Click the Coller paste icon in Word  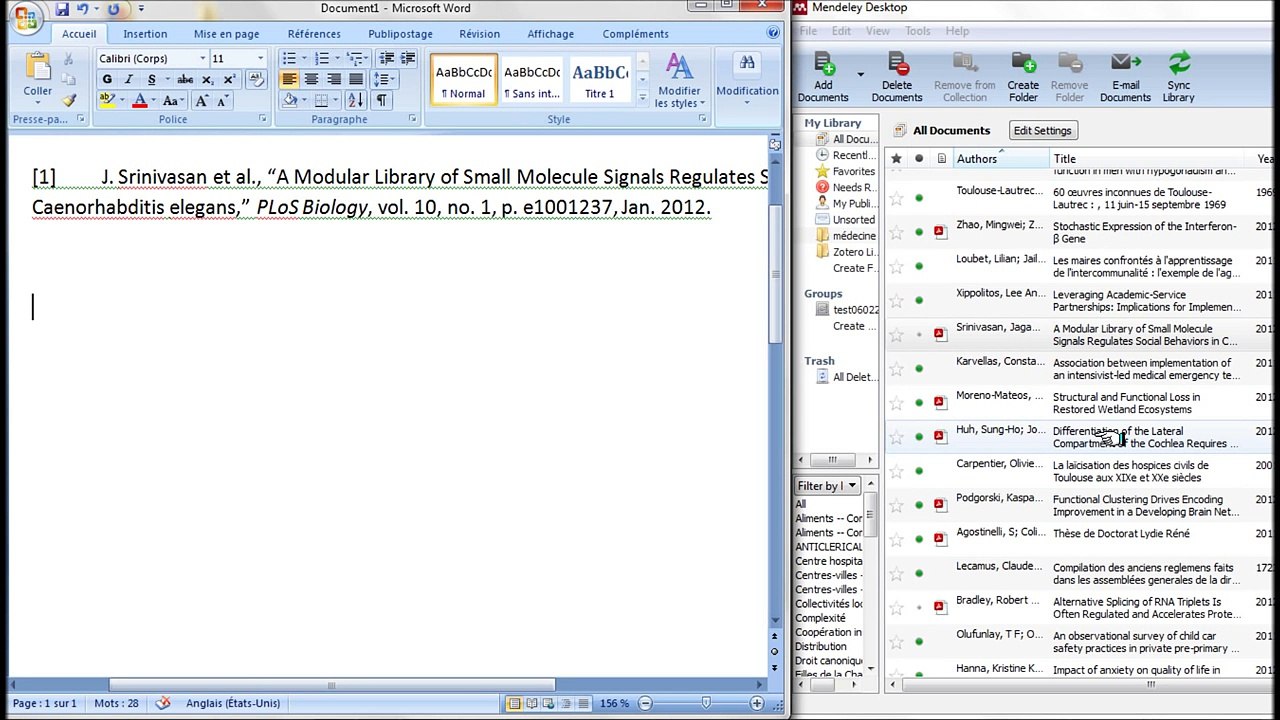click(38, 66)
